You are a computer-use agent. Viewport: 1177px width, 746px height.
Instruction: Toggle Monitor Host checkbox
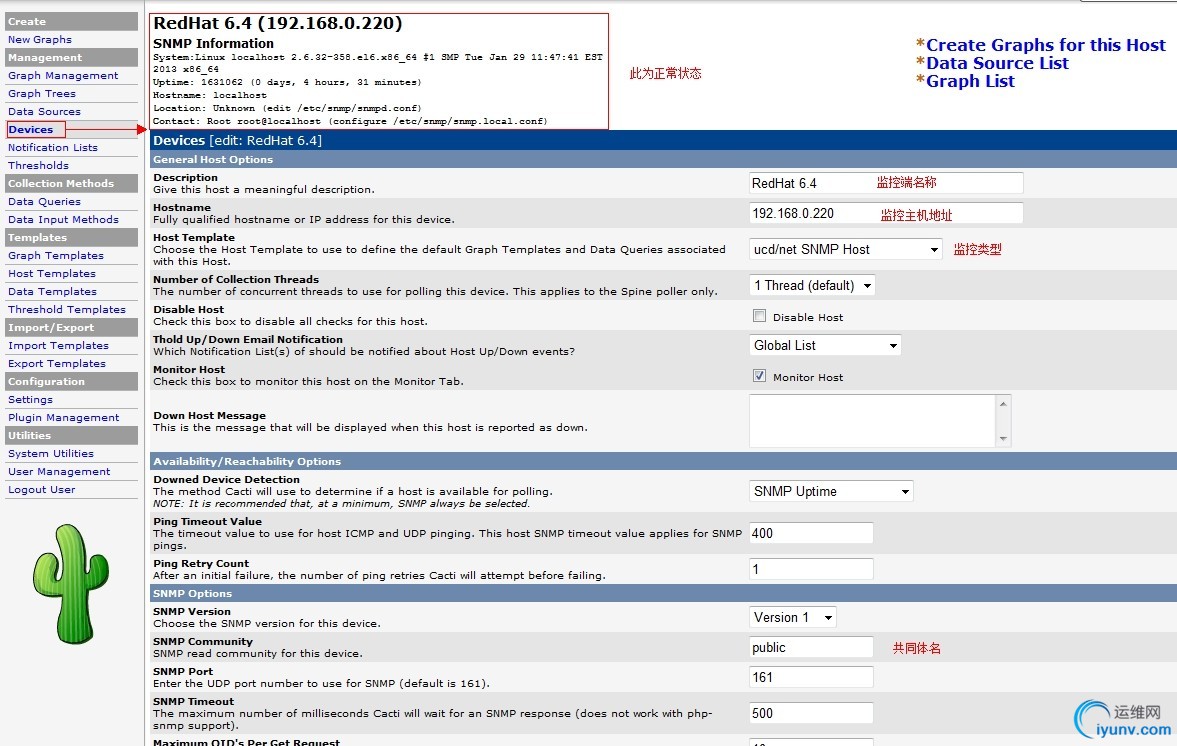click(x=760, y=376)
